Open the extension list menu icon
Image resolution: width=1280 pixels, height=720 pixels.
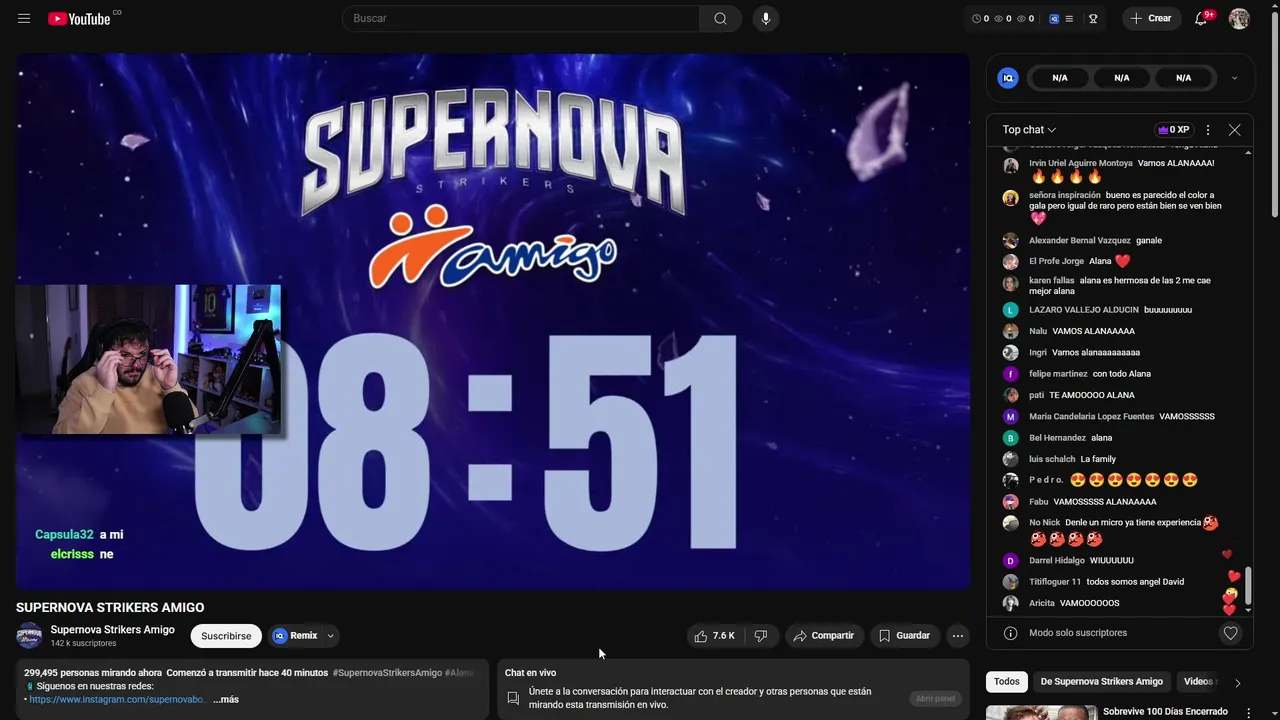[1069, 18]
